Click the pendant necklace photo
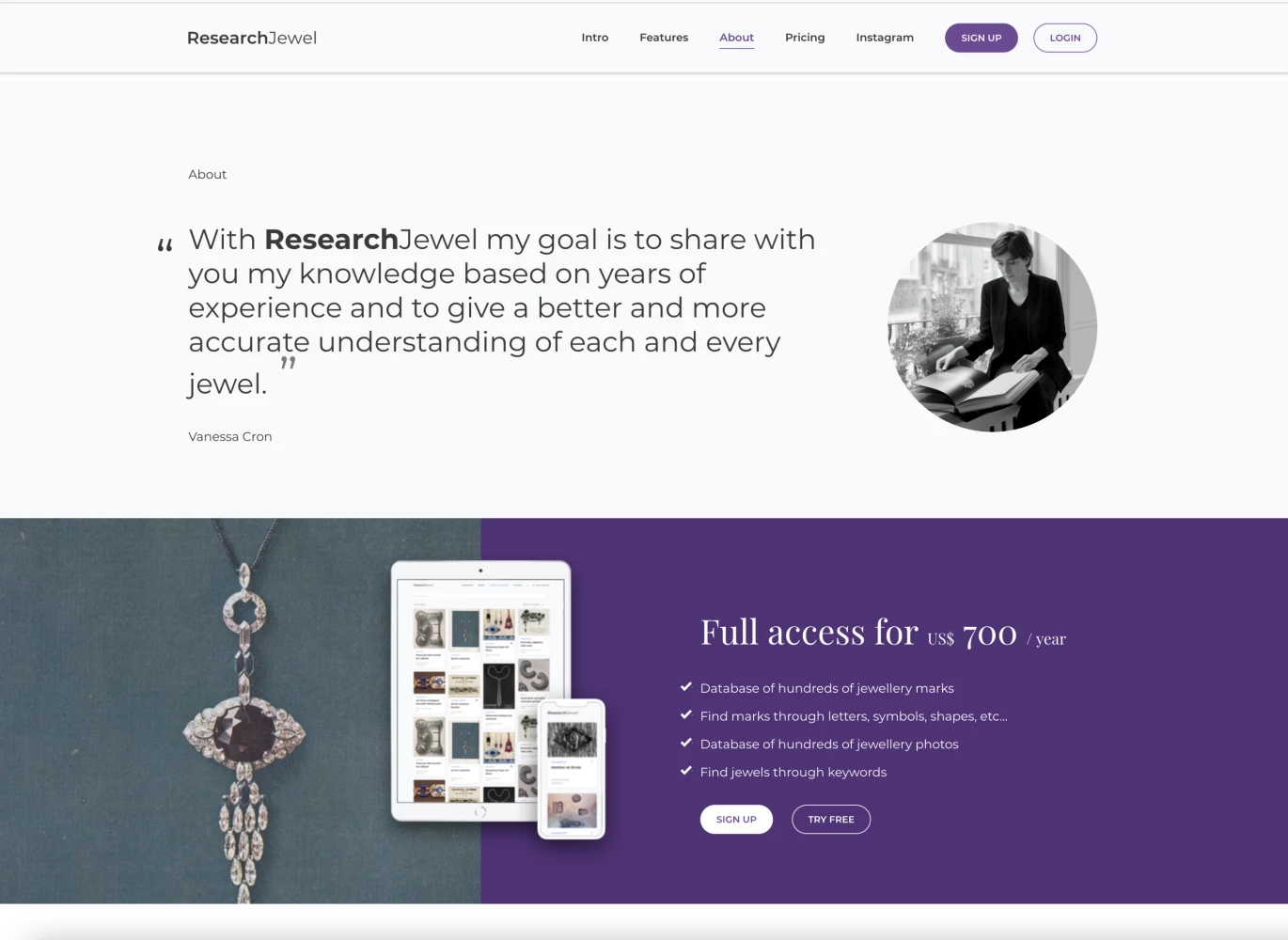Viewport: 1288px width, 940px height. (x=241, y=712)
